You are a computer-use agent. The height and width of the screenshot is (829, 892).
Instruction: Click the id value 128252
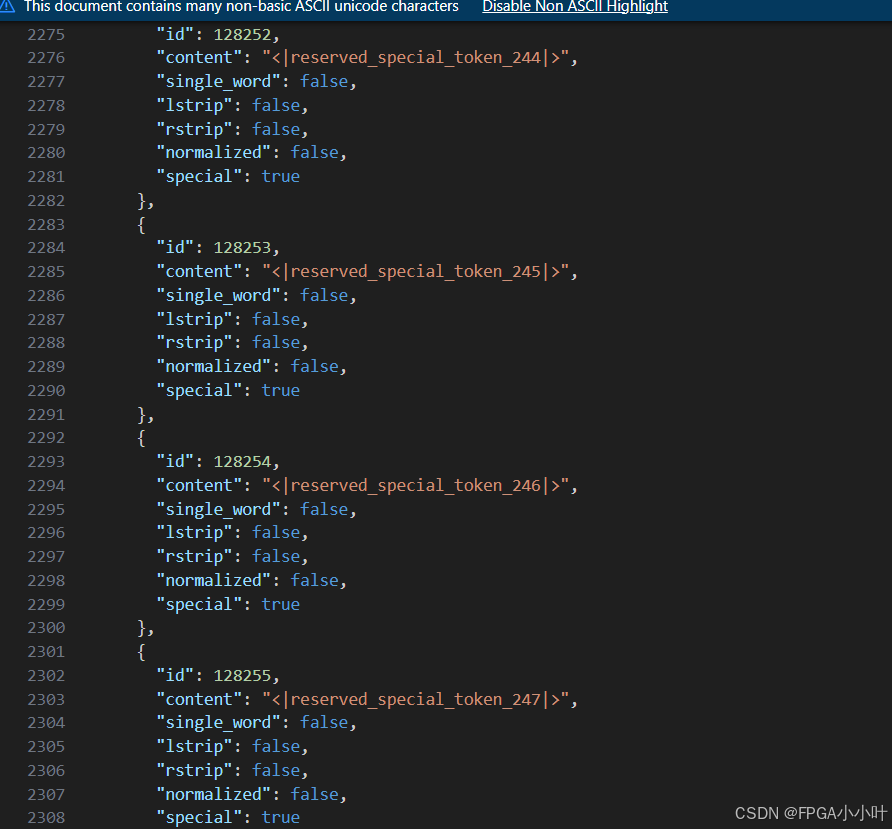tap(243, 33)
